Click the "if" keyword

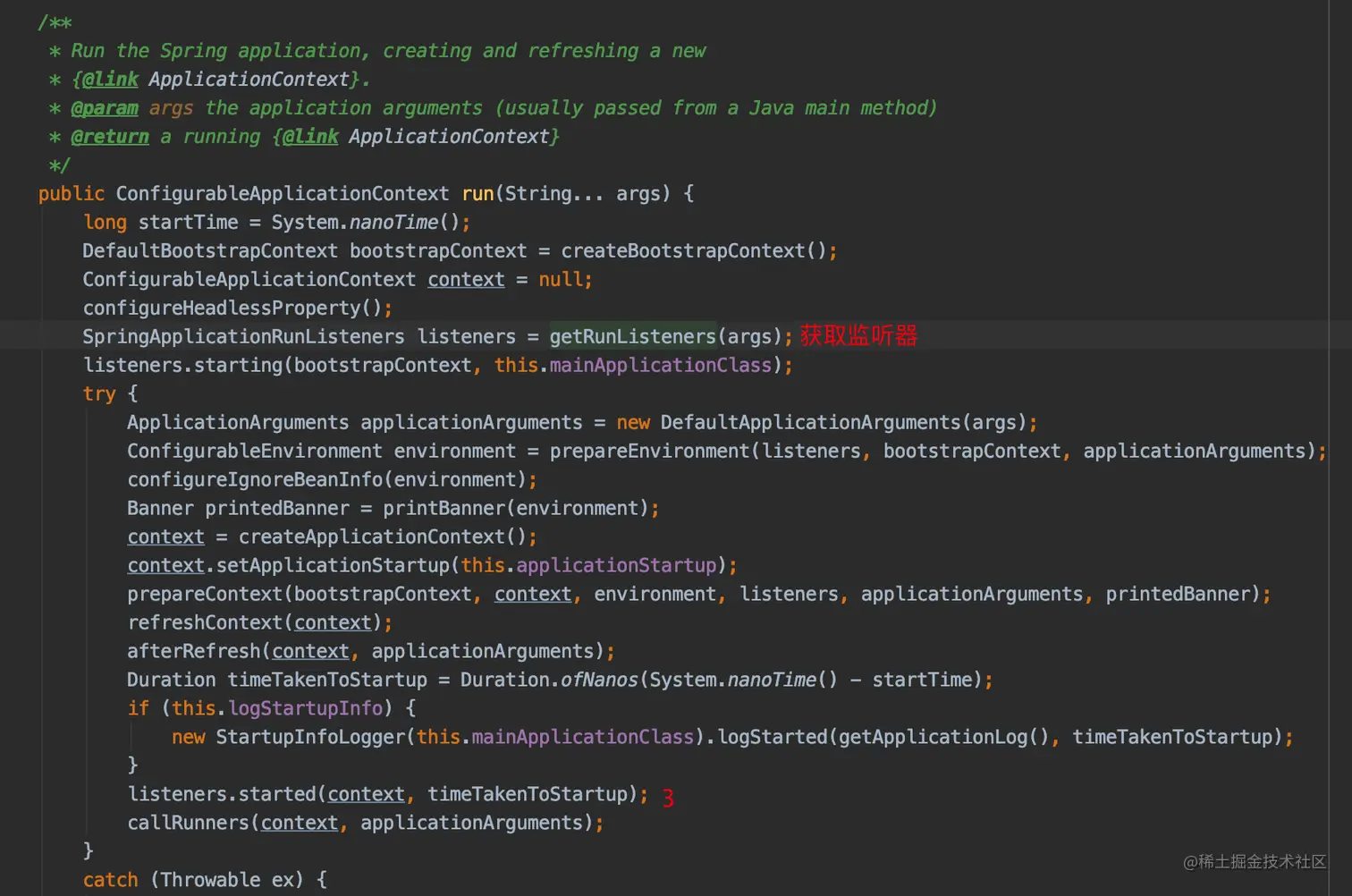pos(138,709)
